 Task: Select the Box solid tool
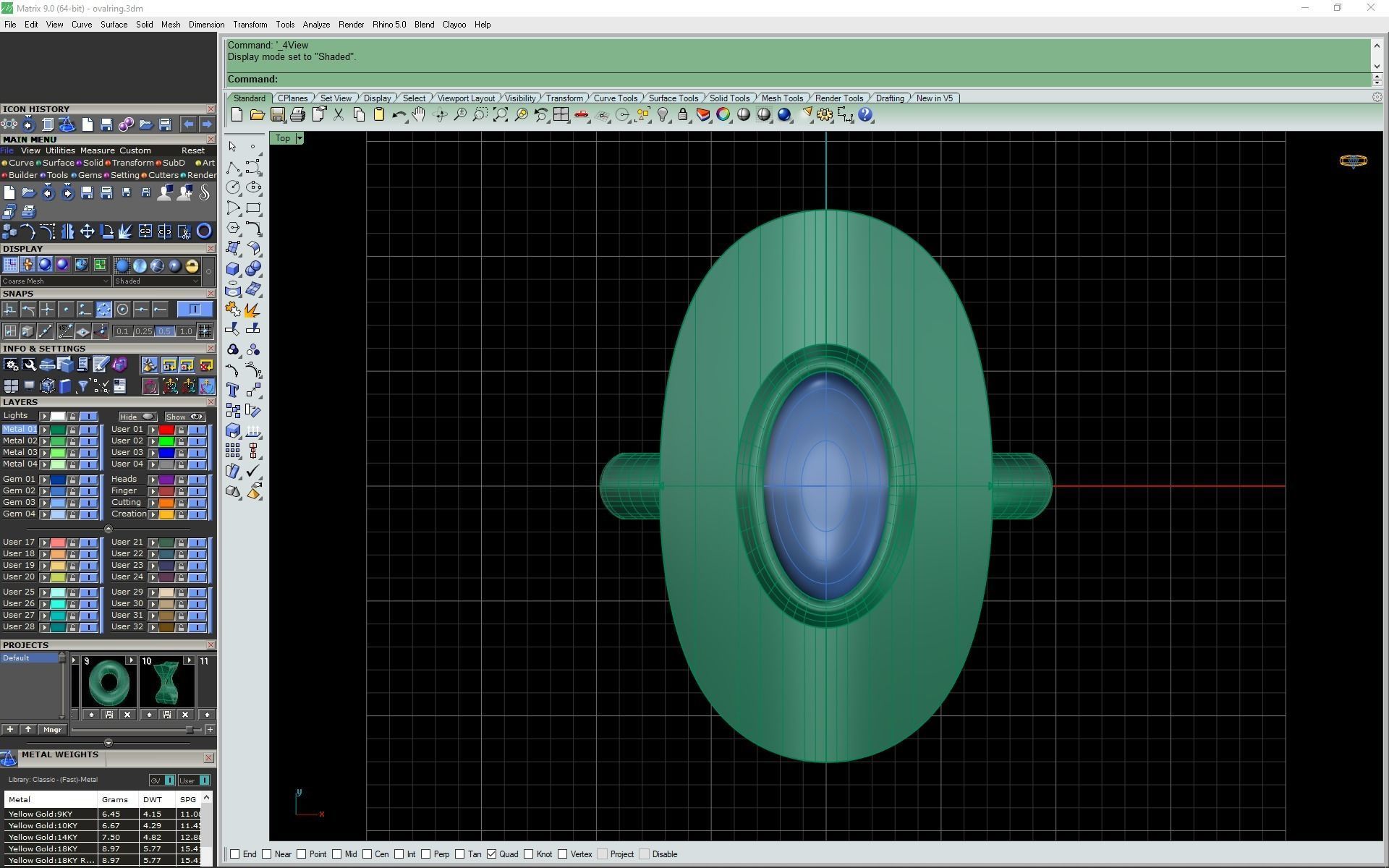pyautogui.click(x=233, y=268)
